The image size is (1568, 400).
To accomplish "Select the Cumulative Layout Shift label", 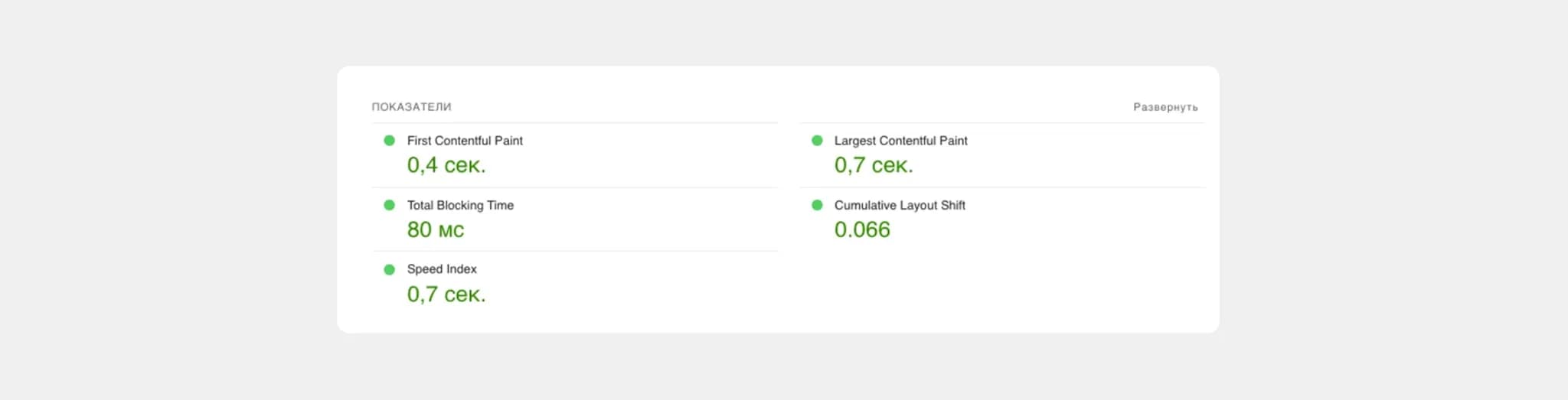I will point(899,205).
